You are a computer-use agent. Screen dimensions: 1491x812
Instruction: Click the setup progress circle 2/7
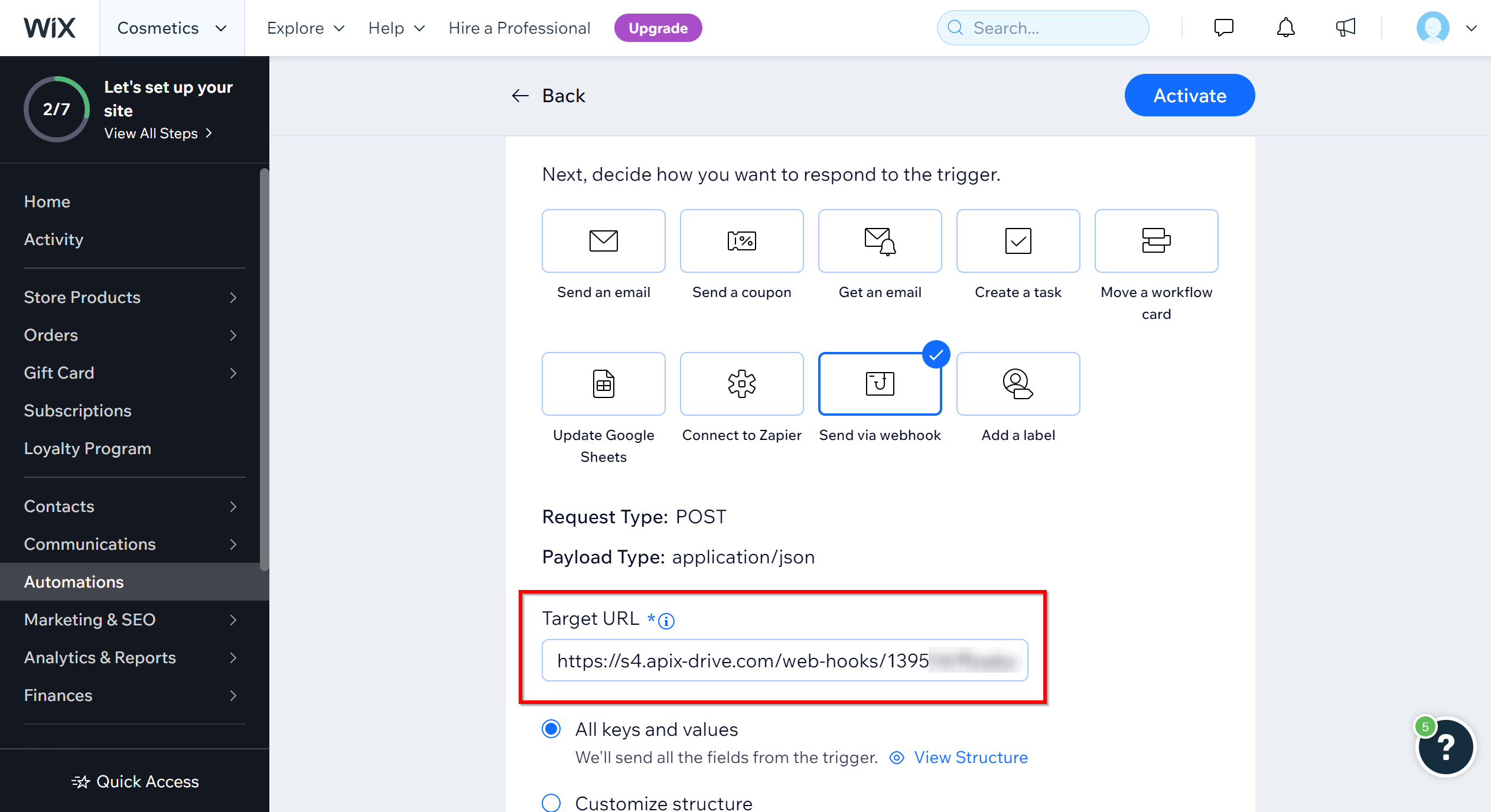tap(57, 109)
